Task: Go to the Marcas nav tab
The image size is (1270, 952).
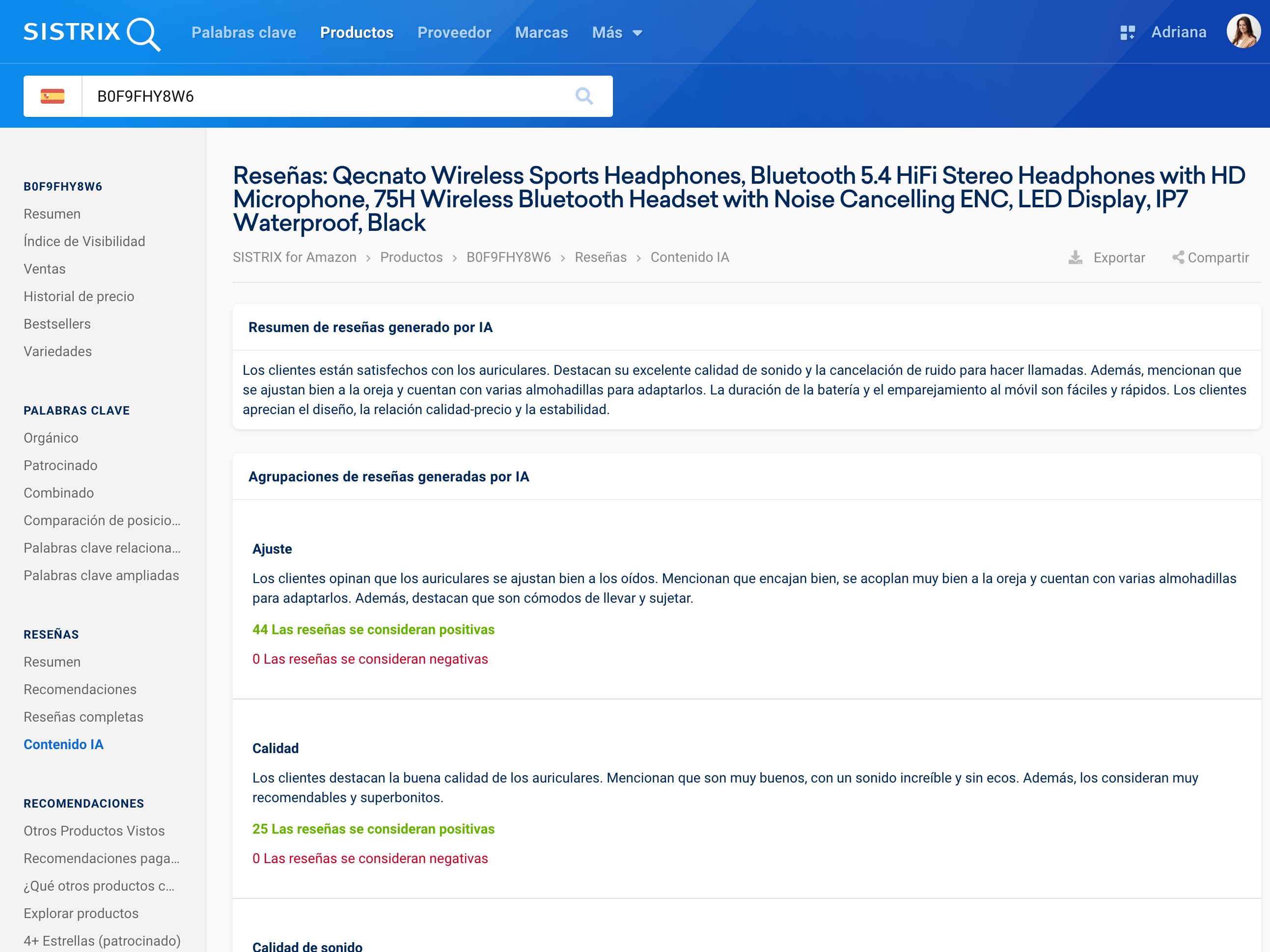Action: pyautogui.click(x=541, y=33)
